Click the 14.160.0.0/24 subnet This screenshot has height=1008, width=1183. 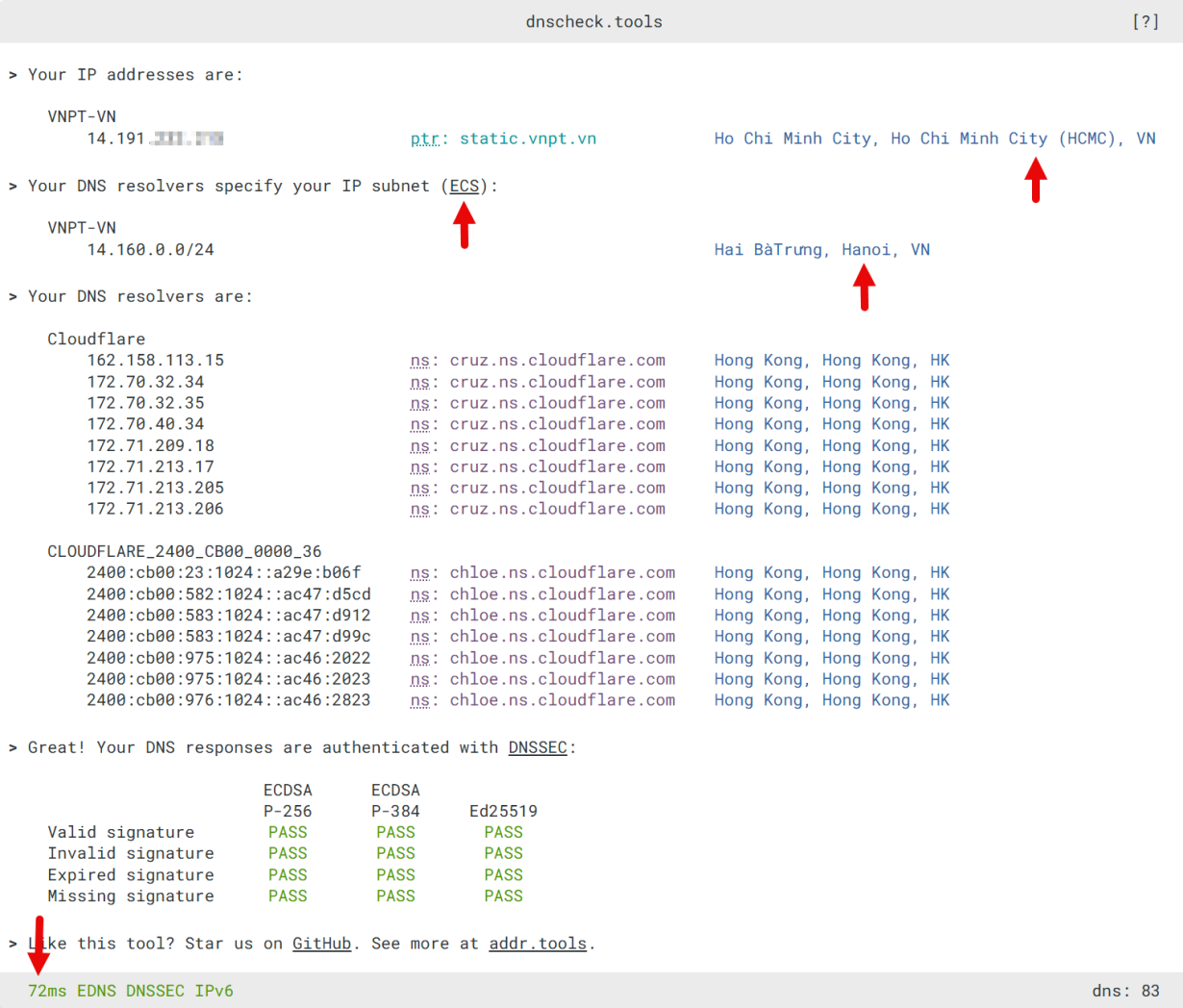click(150, 250)
